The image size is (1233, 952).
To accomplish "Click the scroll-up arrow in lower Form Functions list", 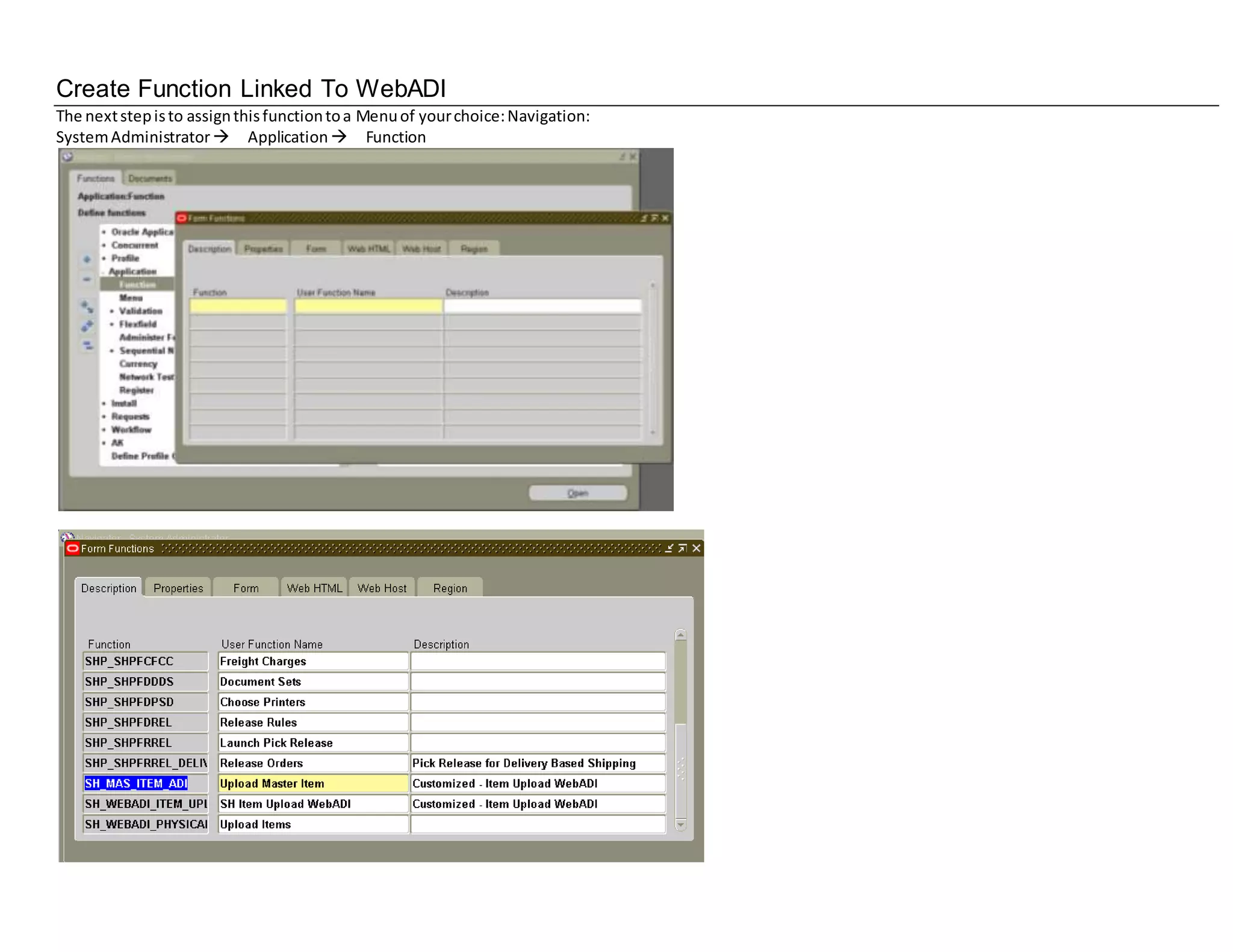I will tap(680, 635).
